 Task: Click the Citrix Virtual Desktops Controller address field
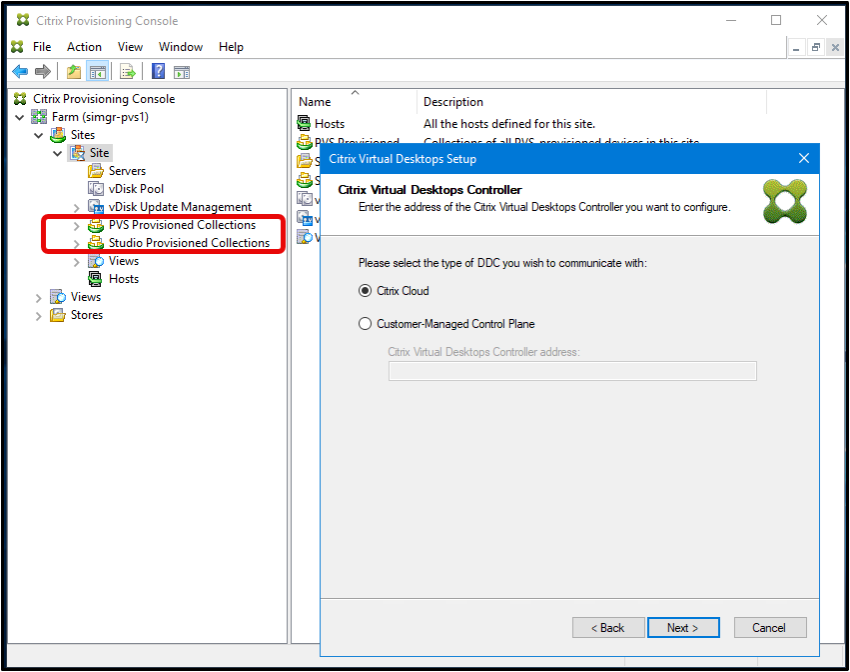point(572,371)
